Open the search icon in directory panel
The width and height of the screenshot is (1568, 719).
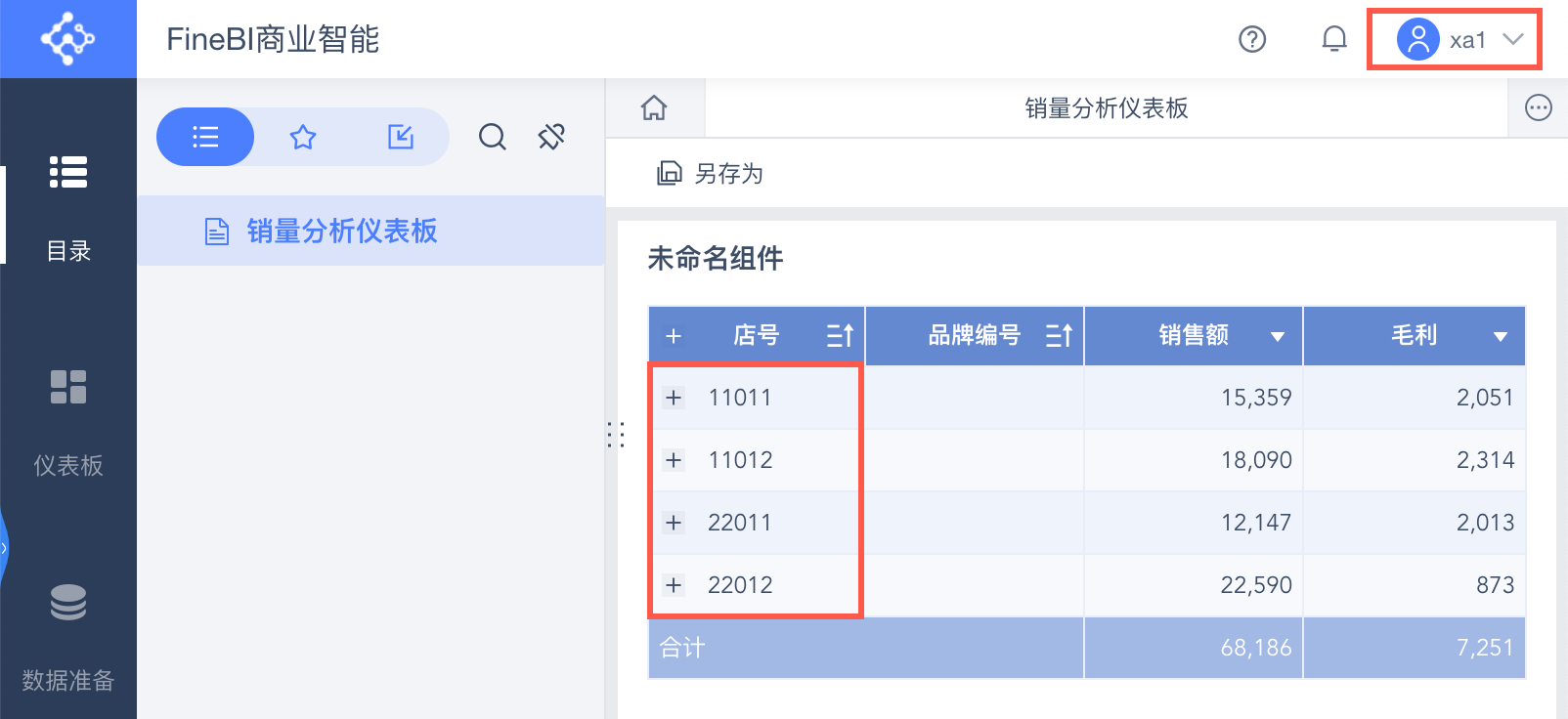[x=492, y=137]
